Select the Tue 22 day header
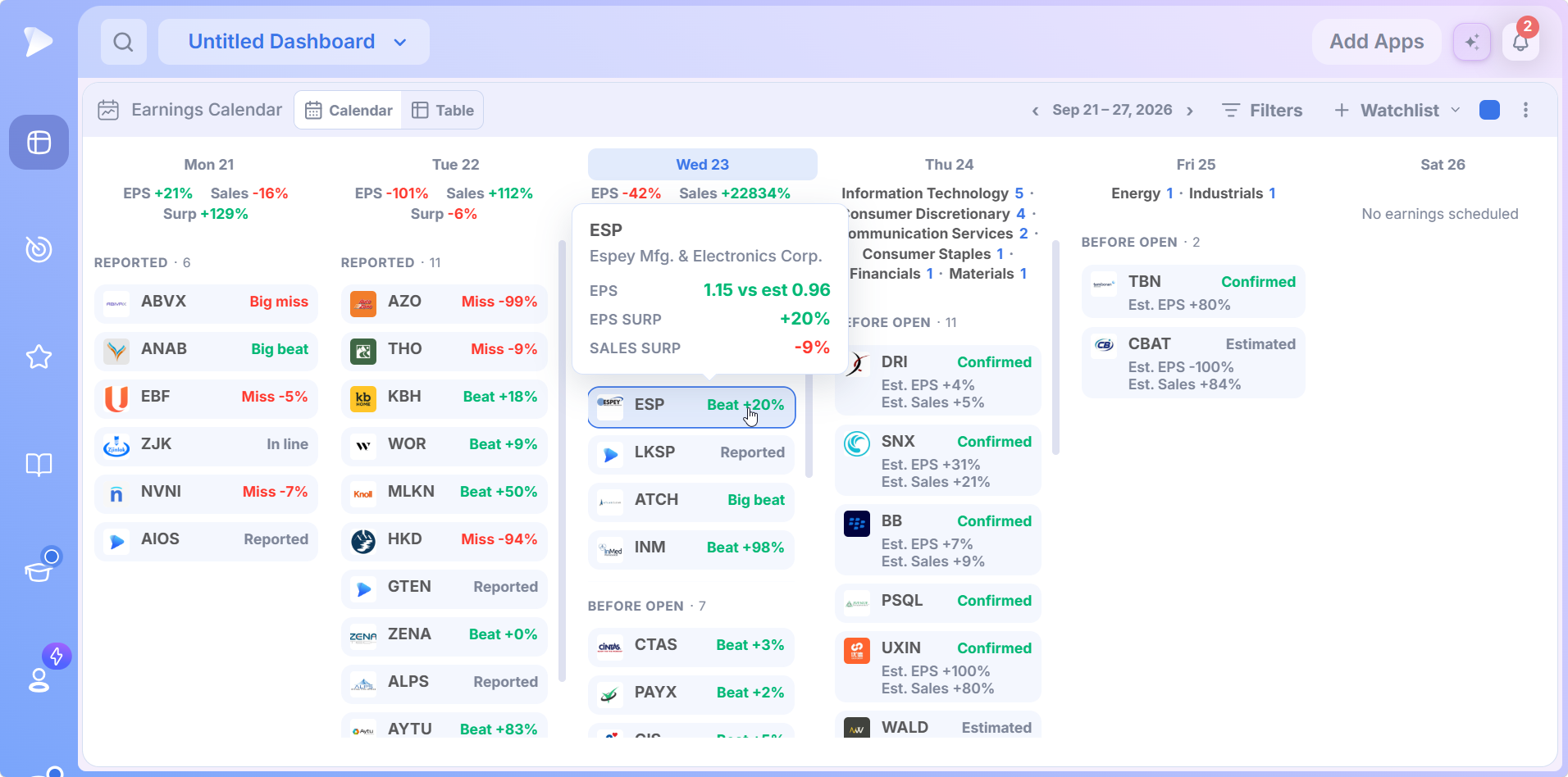The image size is (1568, 777). point(456,164)
